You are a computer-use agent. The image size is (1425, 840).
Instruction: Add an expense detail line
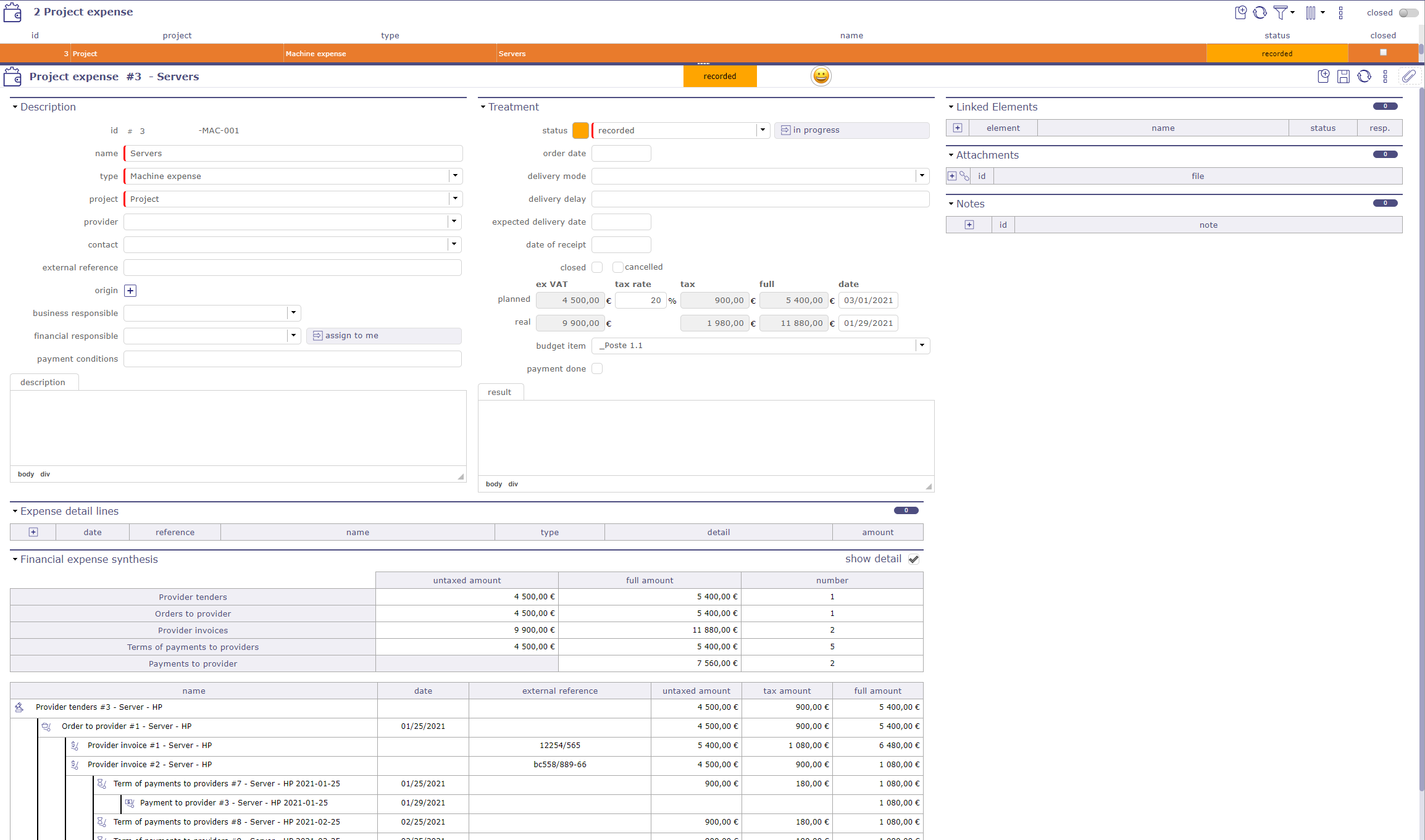[x=33, y=532]
